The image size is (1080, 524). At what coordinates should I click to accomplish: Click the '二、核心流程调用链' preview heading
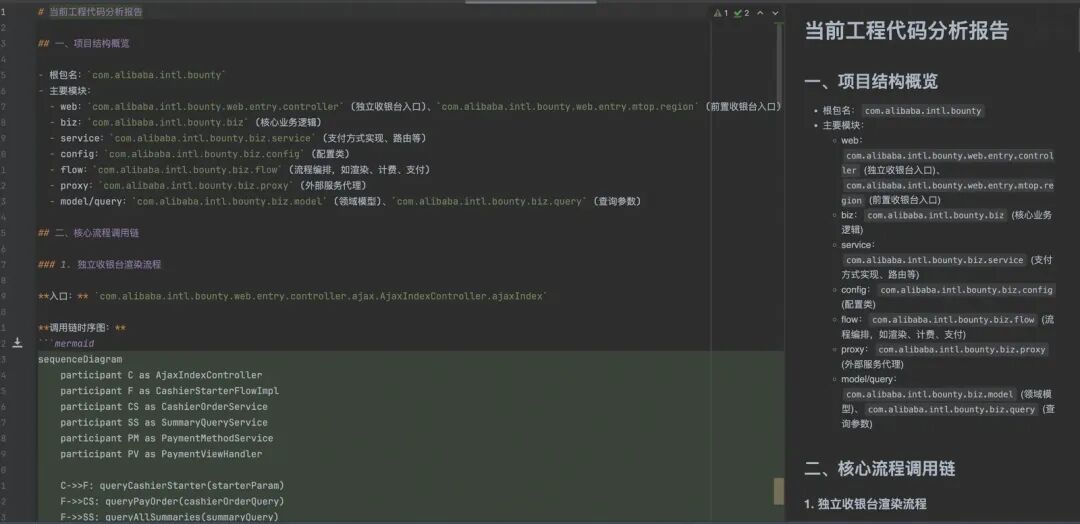coord(880,468)
